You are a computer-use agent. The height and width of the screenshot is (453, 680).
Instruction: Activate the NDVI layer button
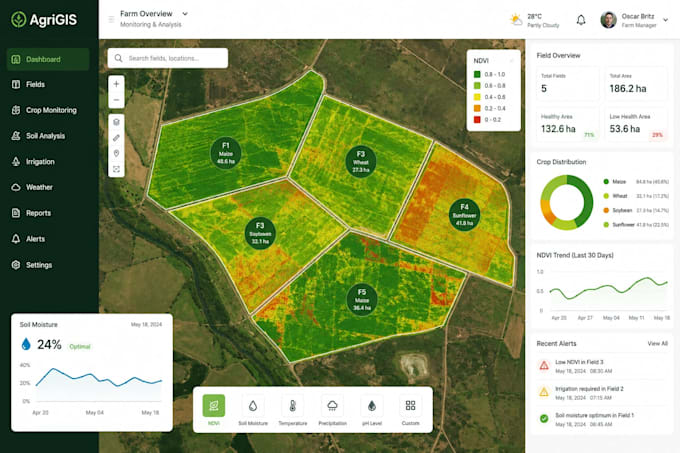[x=214, y=410]
